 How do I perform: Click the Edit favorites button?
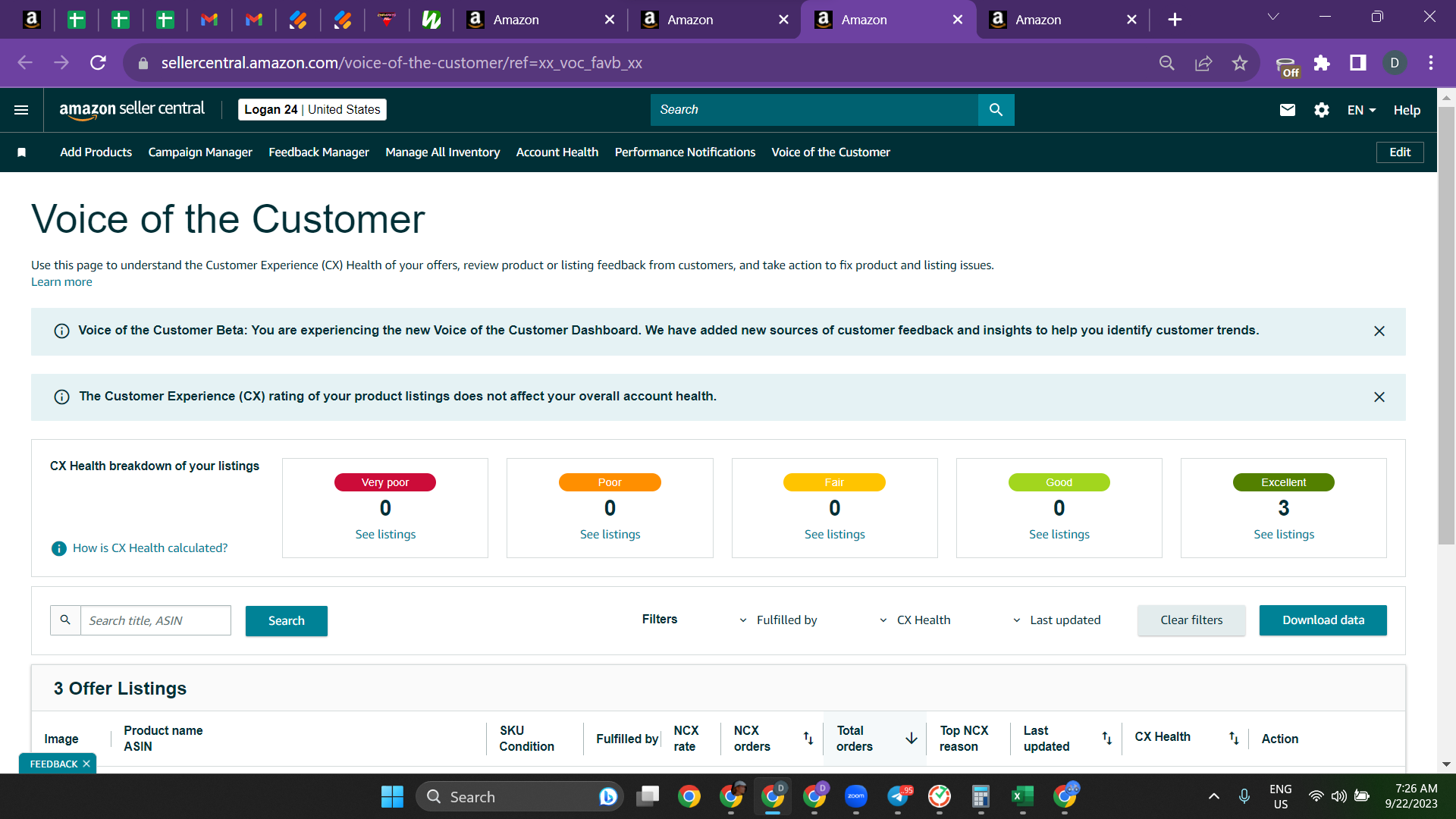tap(1400, 152)
